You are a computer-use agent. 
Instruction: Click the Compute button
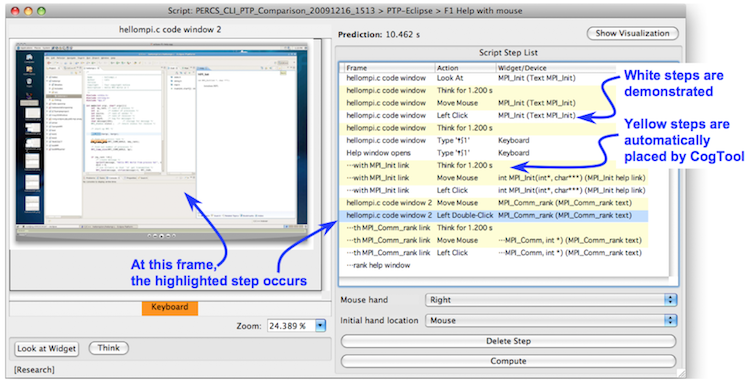[508, 361]
